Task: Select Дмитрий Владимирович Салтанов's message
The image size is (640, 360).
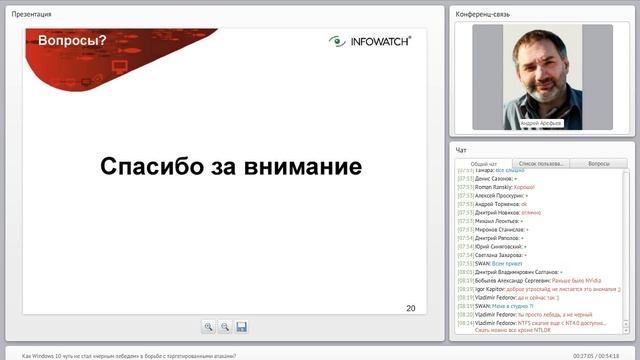Action: click(x=510, y=272)
